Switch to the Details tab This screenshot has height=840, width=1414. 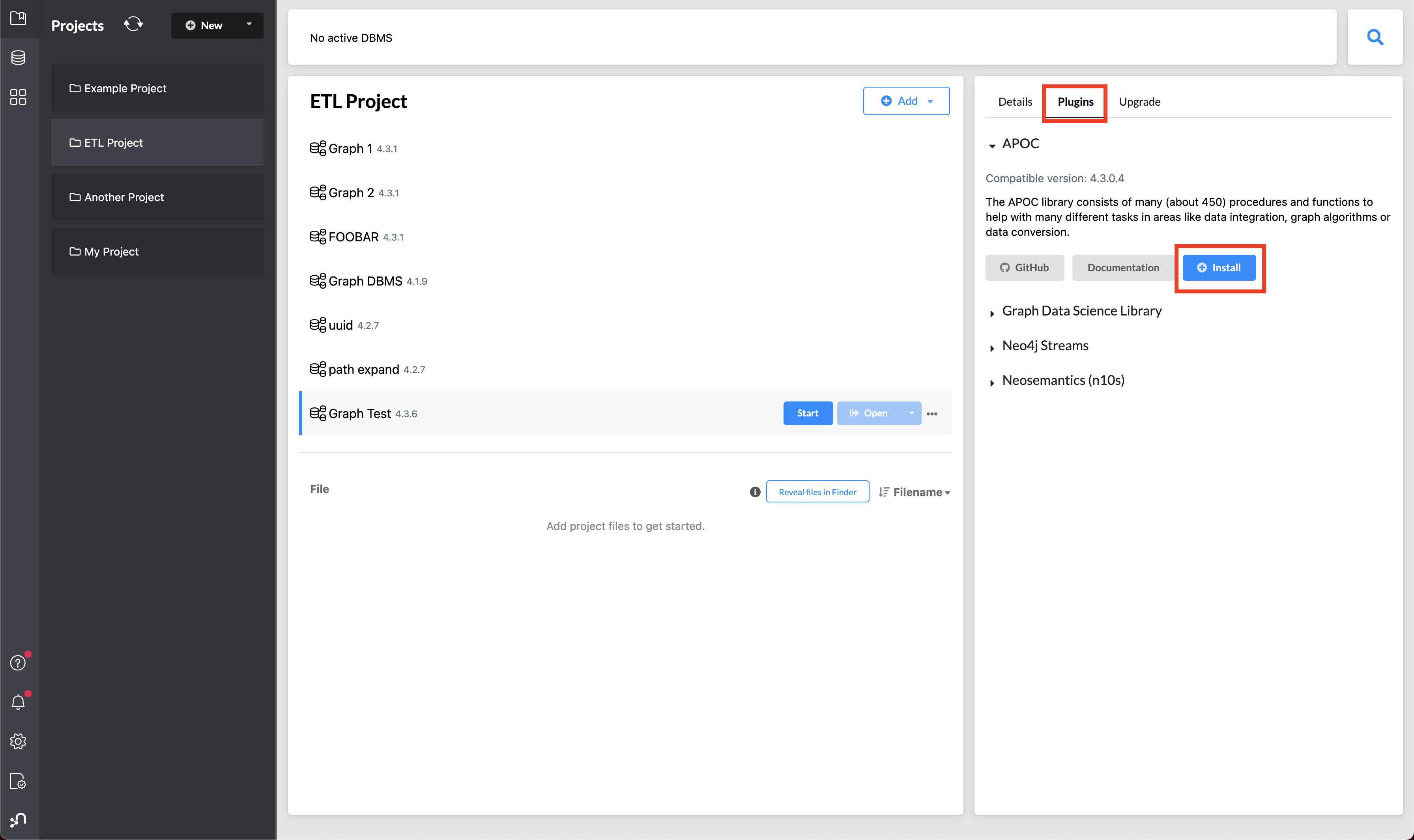1015,101
